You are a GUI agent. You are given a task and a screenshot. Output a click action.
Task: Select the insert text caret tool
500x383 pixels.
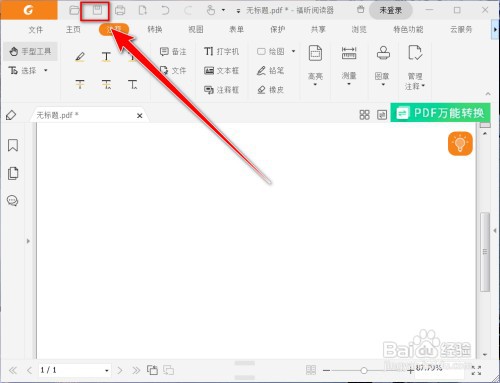(x=133, y=84)
